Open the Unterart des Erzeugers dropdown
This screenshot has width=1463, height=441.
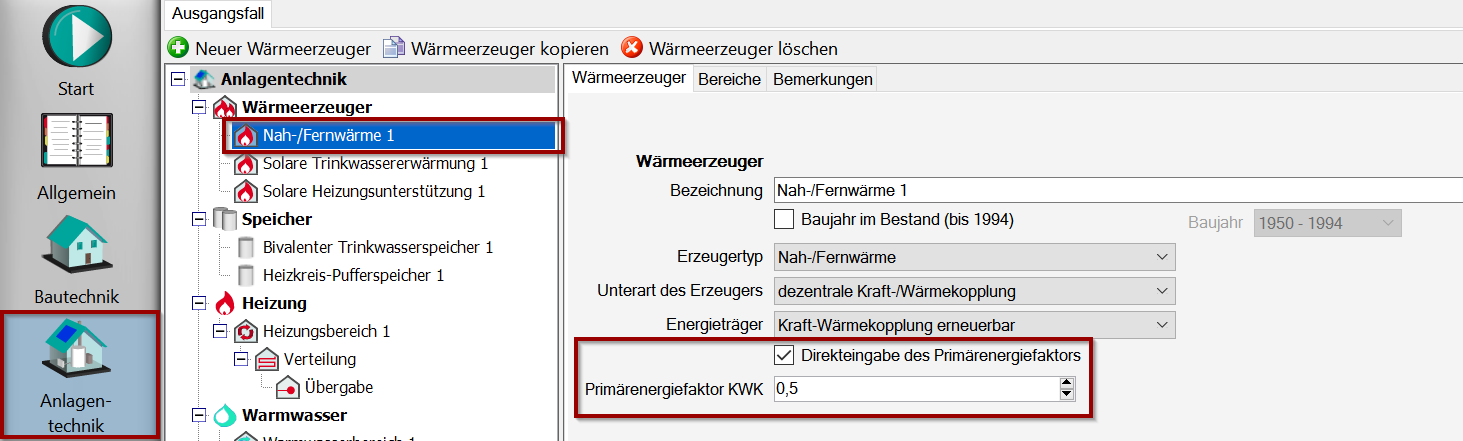pyautogui.click(x=975, y=291)
